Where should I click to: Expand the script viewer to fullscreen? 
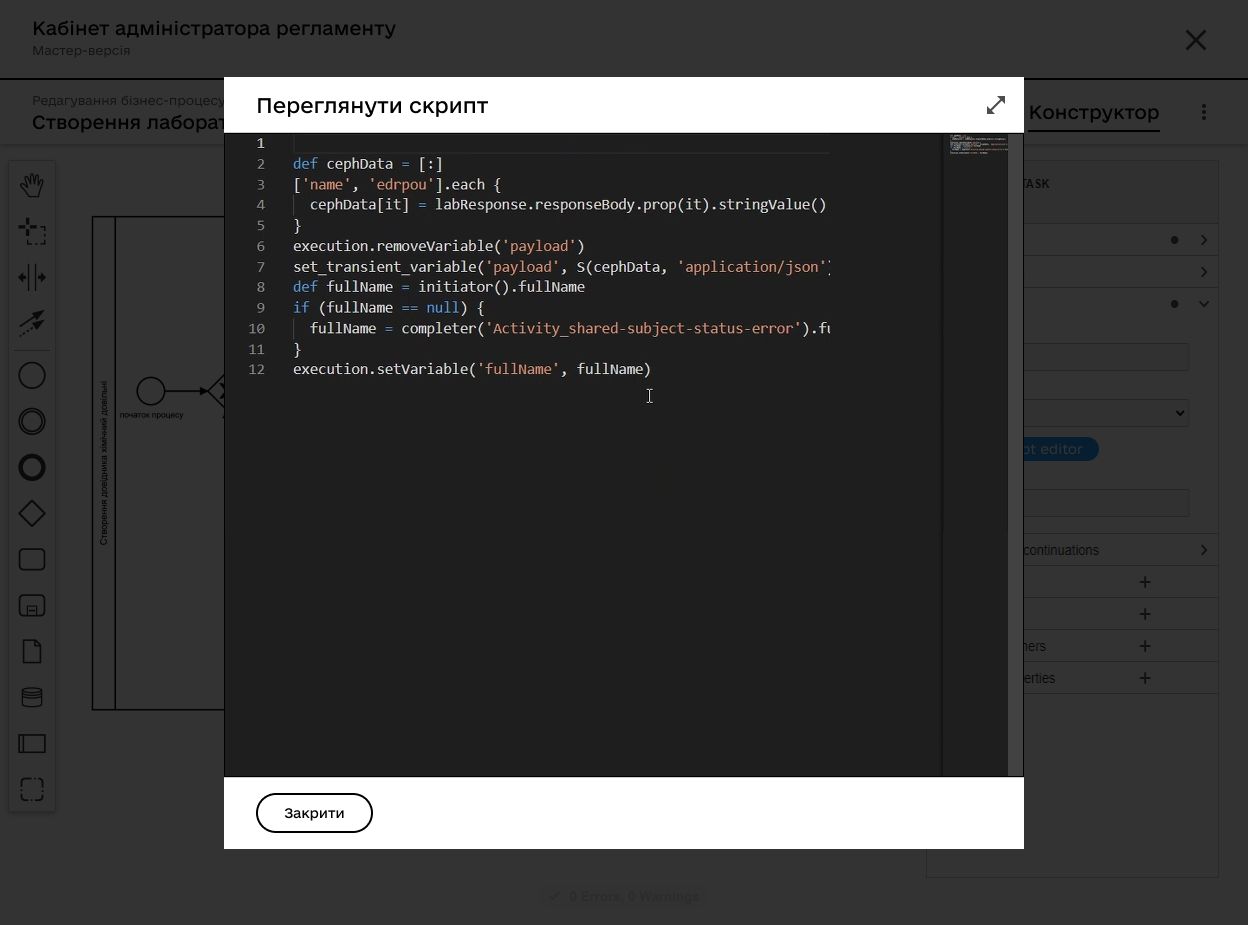(996, 105)
